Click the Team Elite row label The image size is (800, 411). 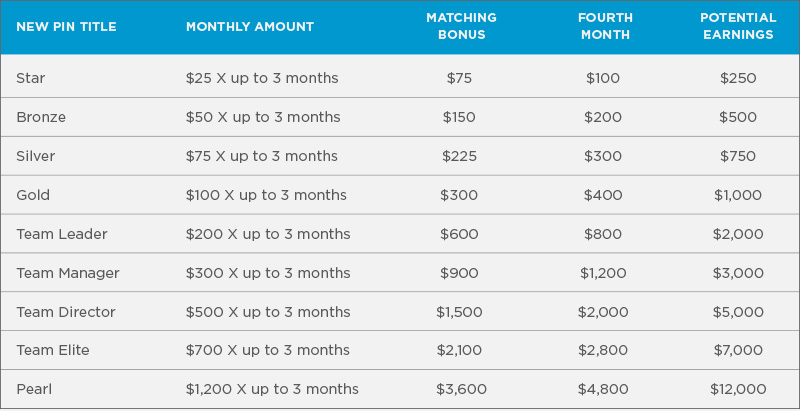coord(53,350)
